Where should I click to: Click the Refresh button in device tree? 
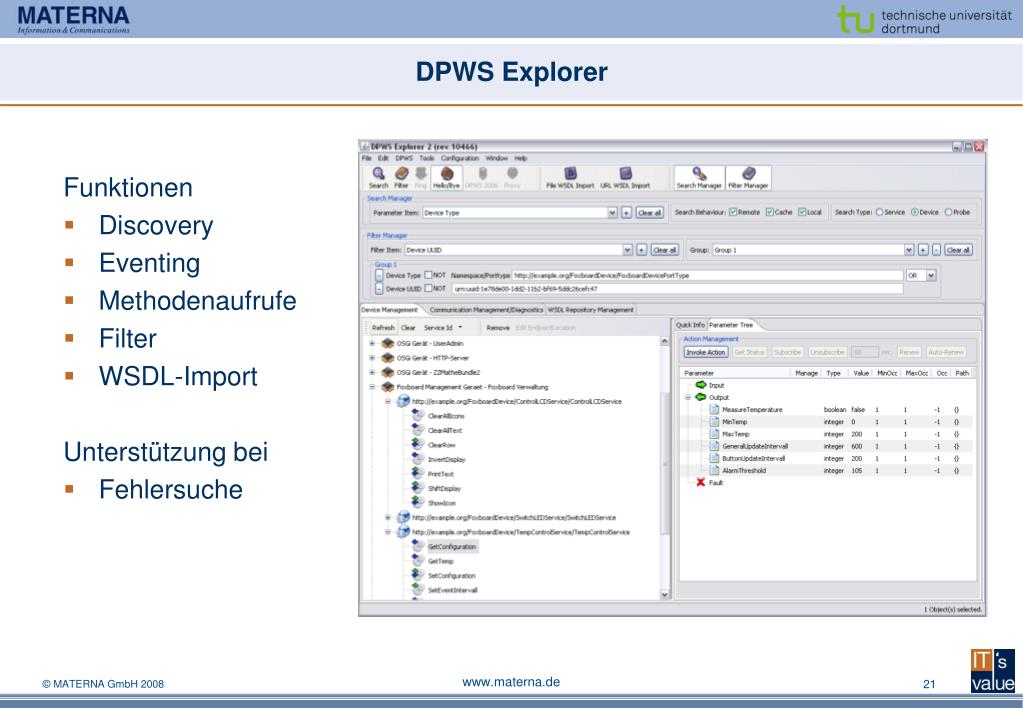pos(383,328)
